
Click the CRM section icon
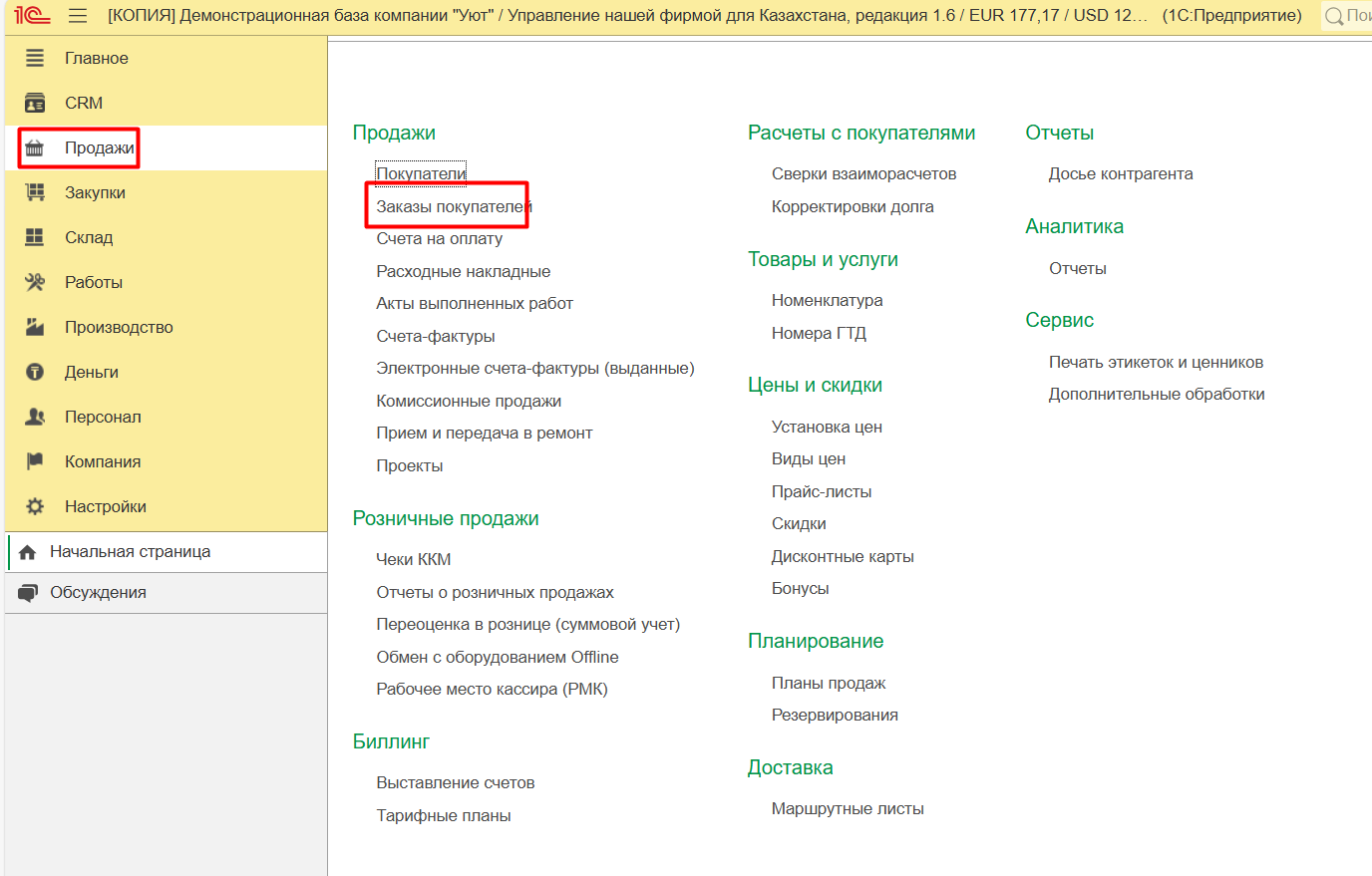(x=35, y=103)
